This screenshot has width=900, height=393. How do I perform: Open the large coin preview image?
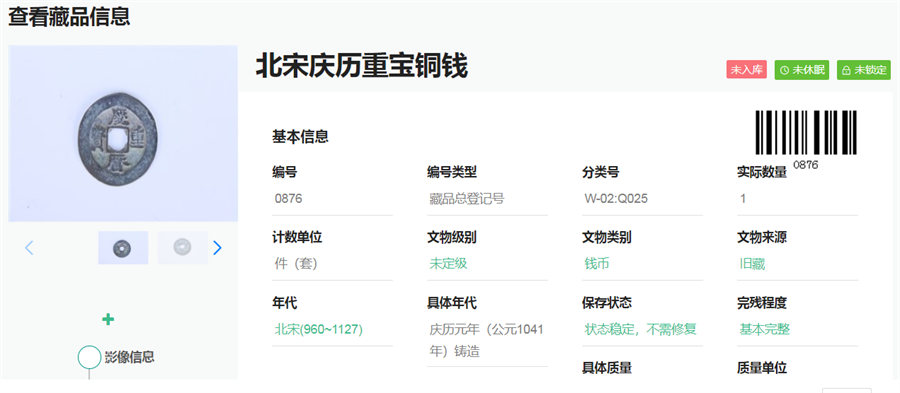point(123,133)
